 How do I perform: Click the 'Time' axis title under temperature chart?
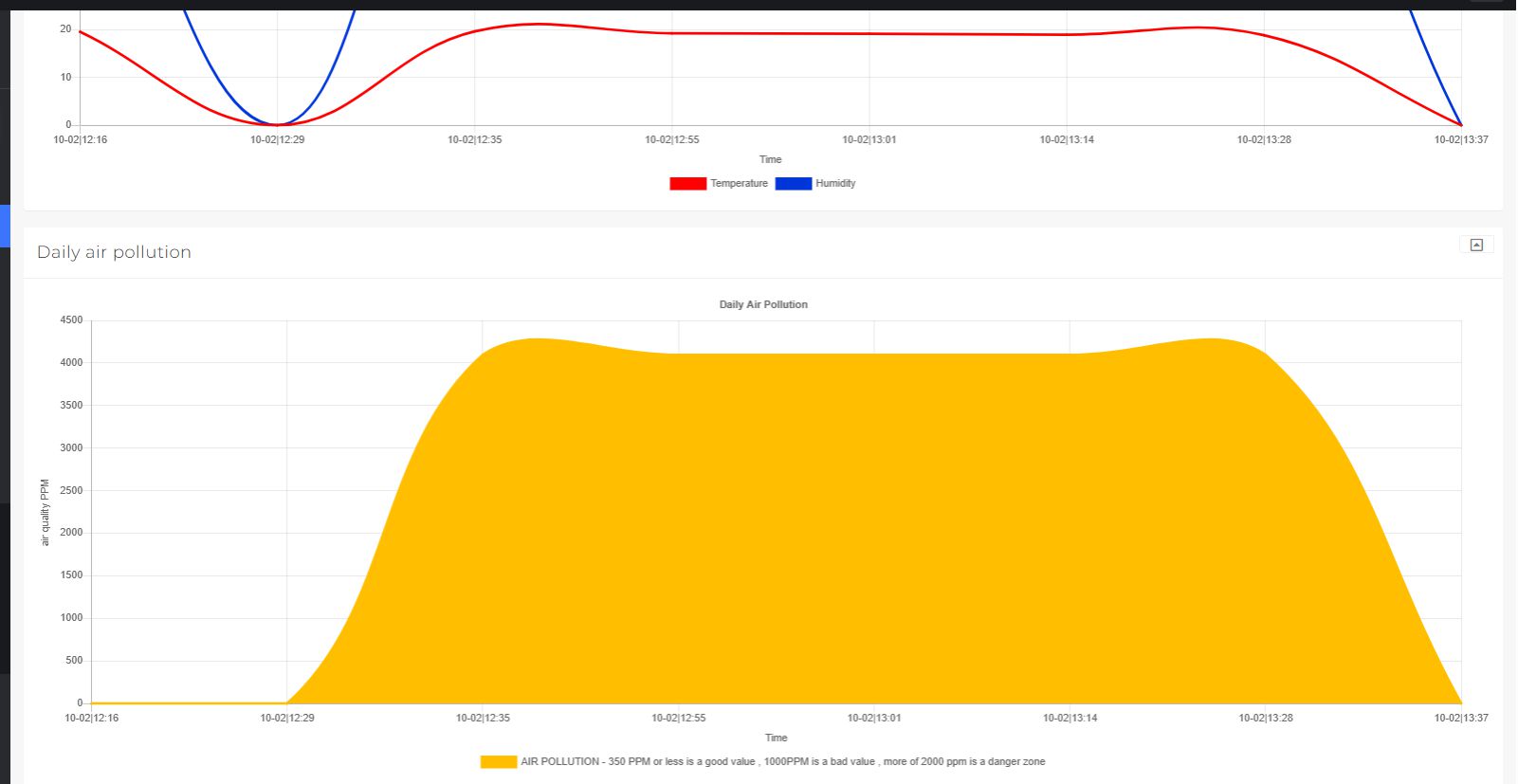(770, 159)
